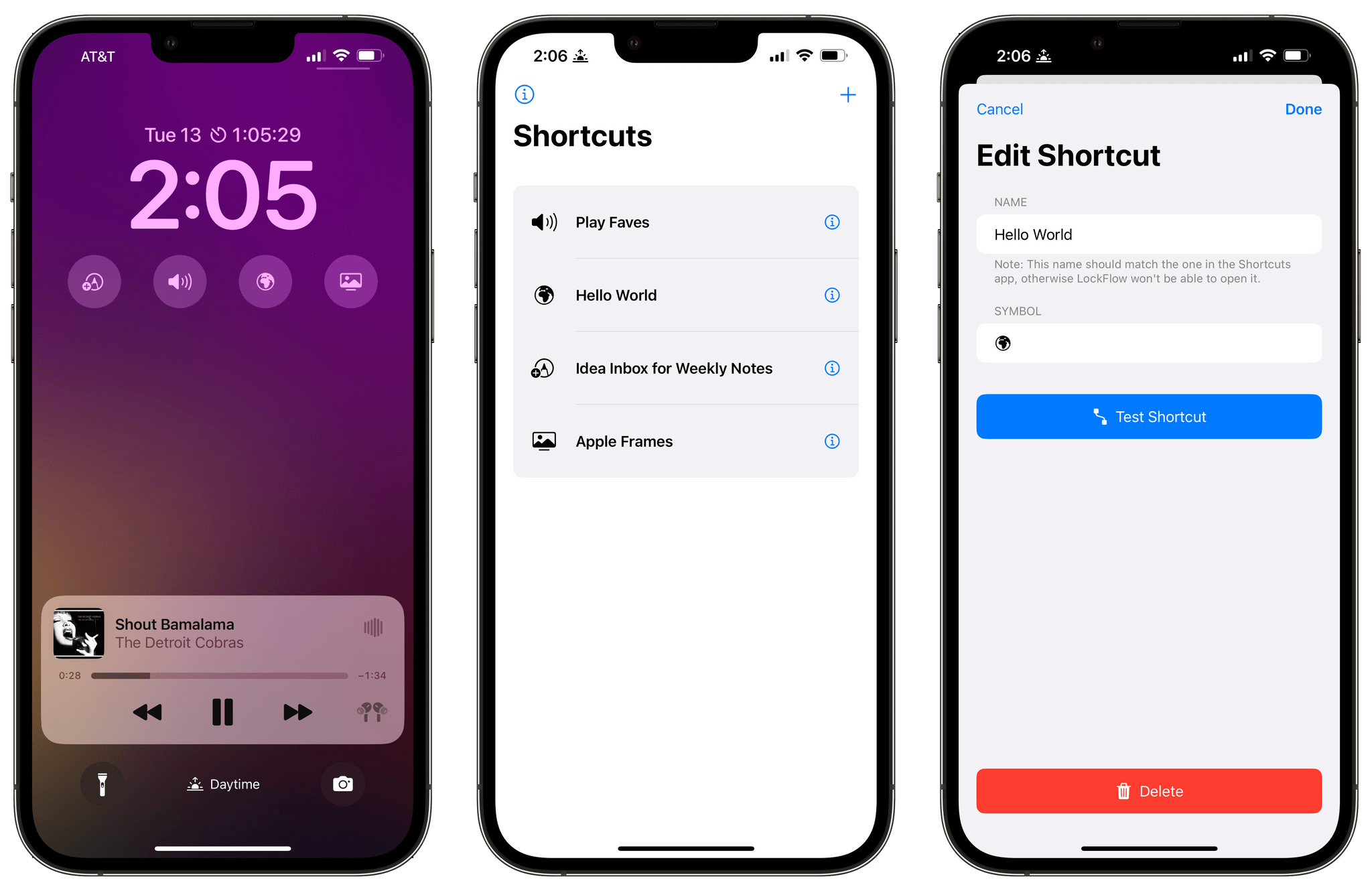This screenshot has width=1372, height=891.
Task: Tap the add new shortcut plus button
Action: point(848,95)
